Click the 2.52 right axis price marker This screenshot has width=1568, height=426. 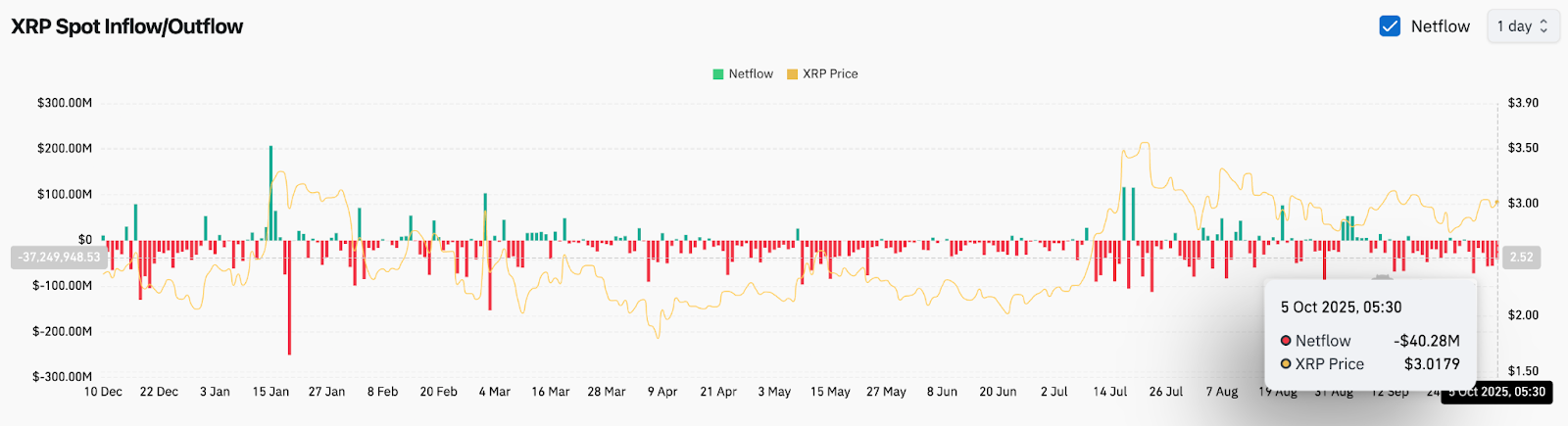(x=1521, y=258)
